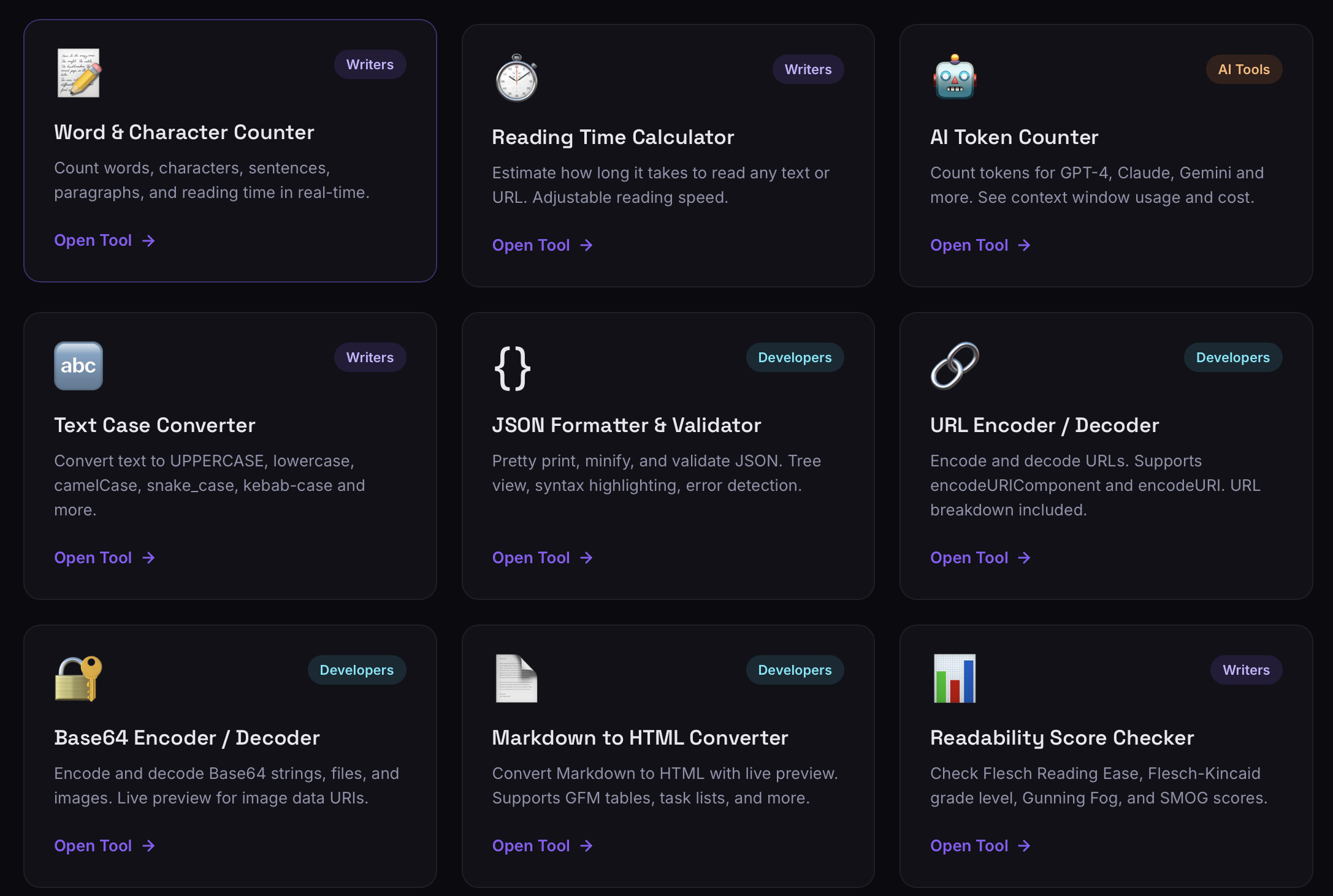Click the chain link icon for URL Encoder
Screen dimensions: 1333x896
point(955,366)
